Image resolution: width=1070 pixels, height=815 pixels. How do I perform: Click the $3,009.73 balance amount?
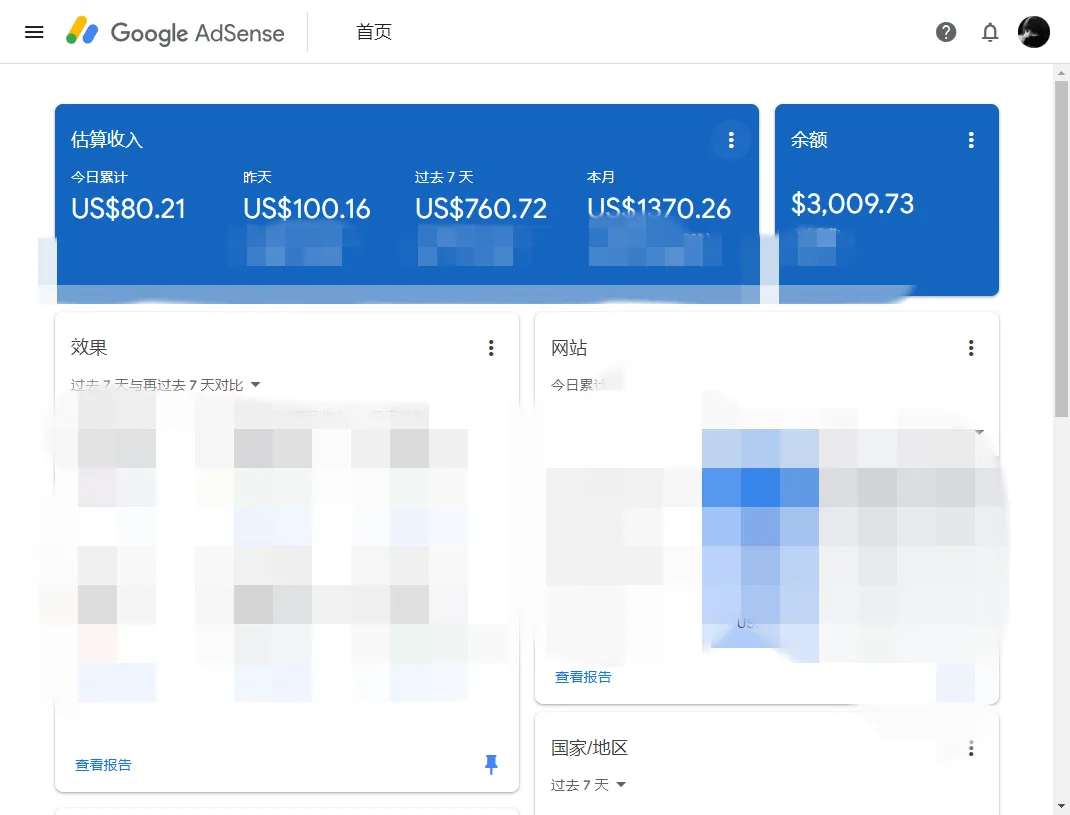click(852, 203)
